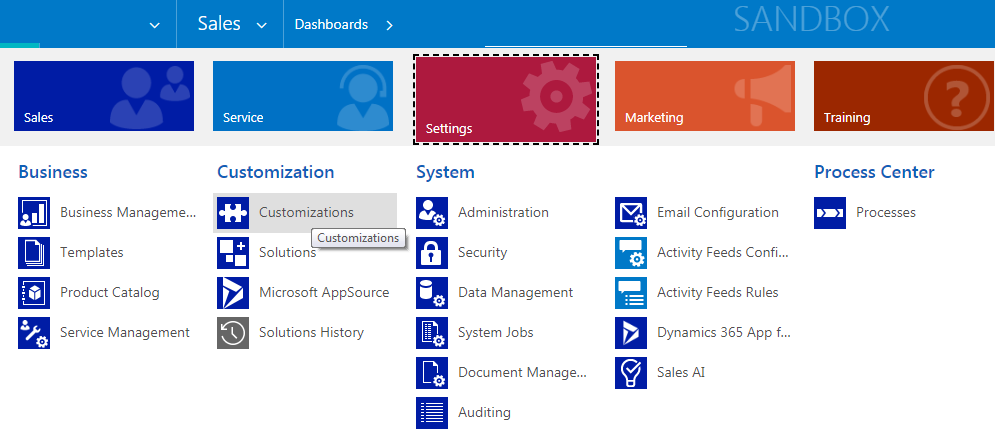
Task: Open the Service area tile
Action: point(303,96)
